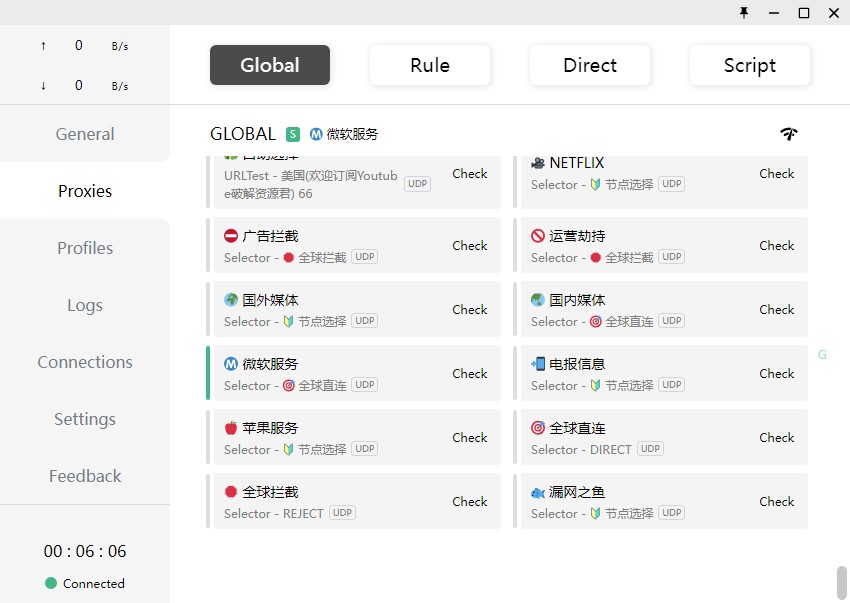
Task: Click the UDP tag on 全球拦截 card
Action: point(342,513)
